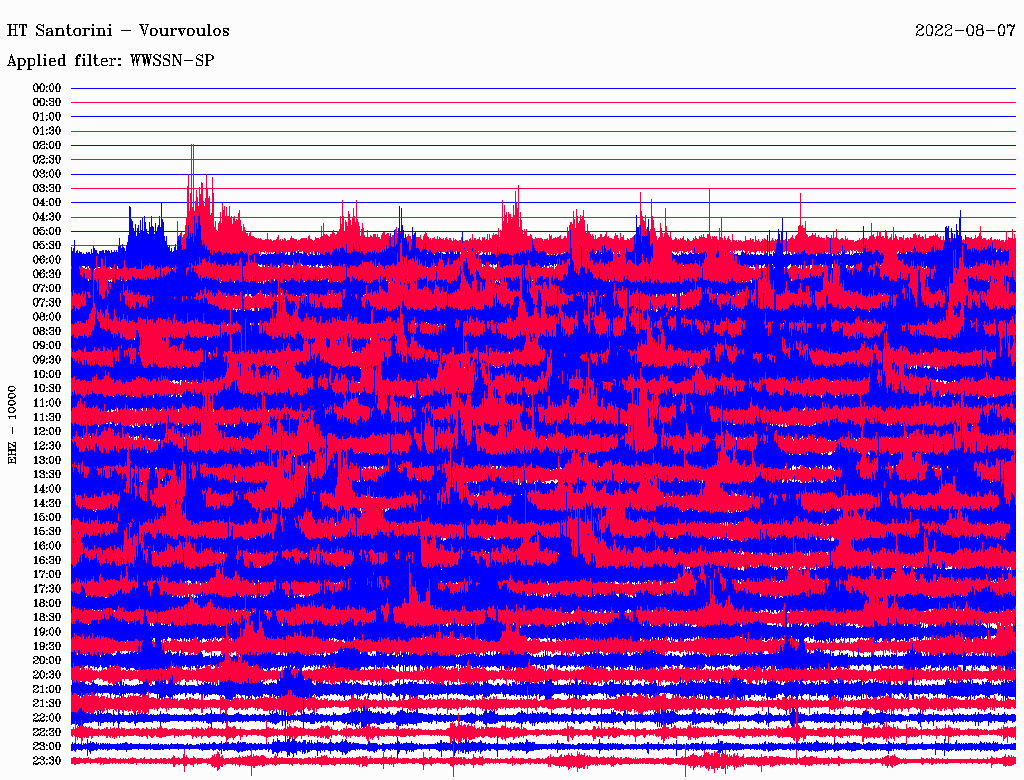Click the date 2022-08-07 in the header
This screenshot has width=1024, height=780.
tap(965, 31)
